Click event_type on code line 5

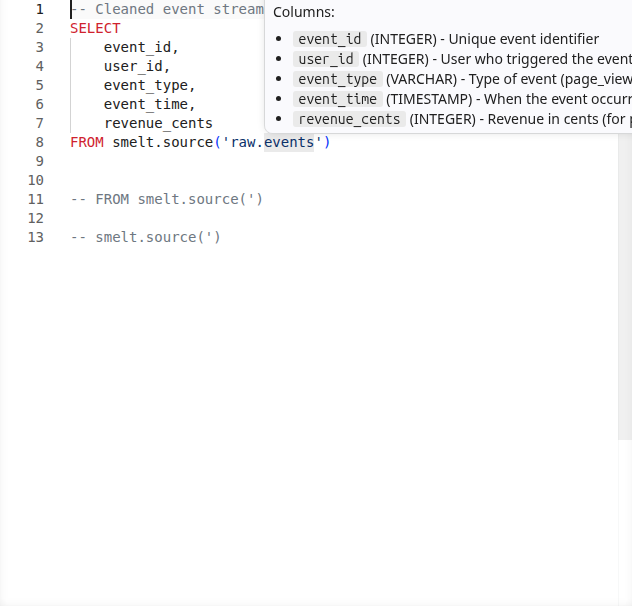pos(146,85)
